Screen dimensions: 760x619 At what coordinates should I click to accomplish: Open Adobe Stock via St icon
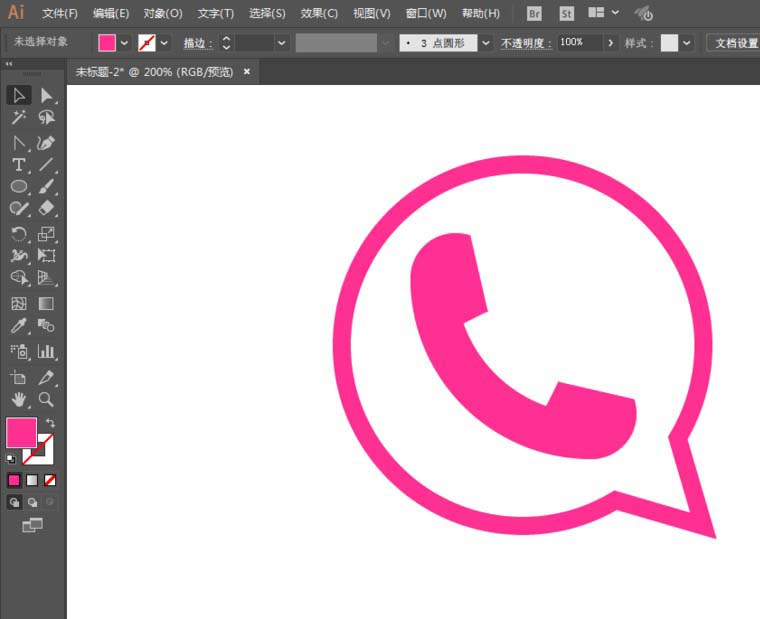566,14
